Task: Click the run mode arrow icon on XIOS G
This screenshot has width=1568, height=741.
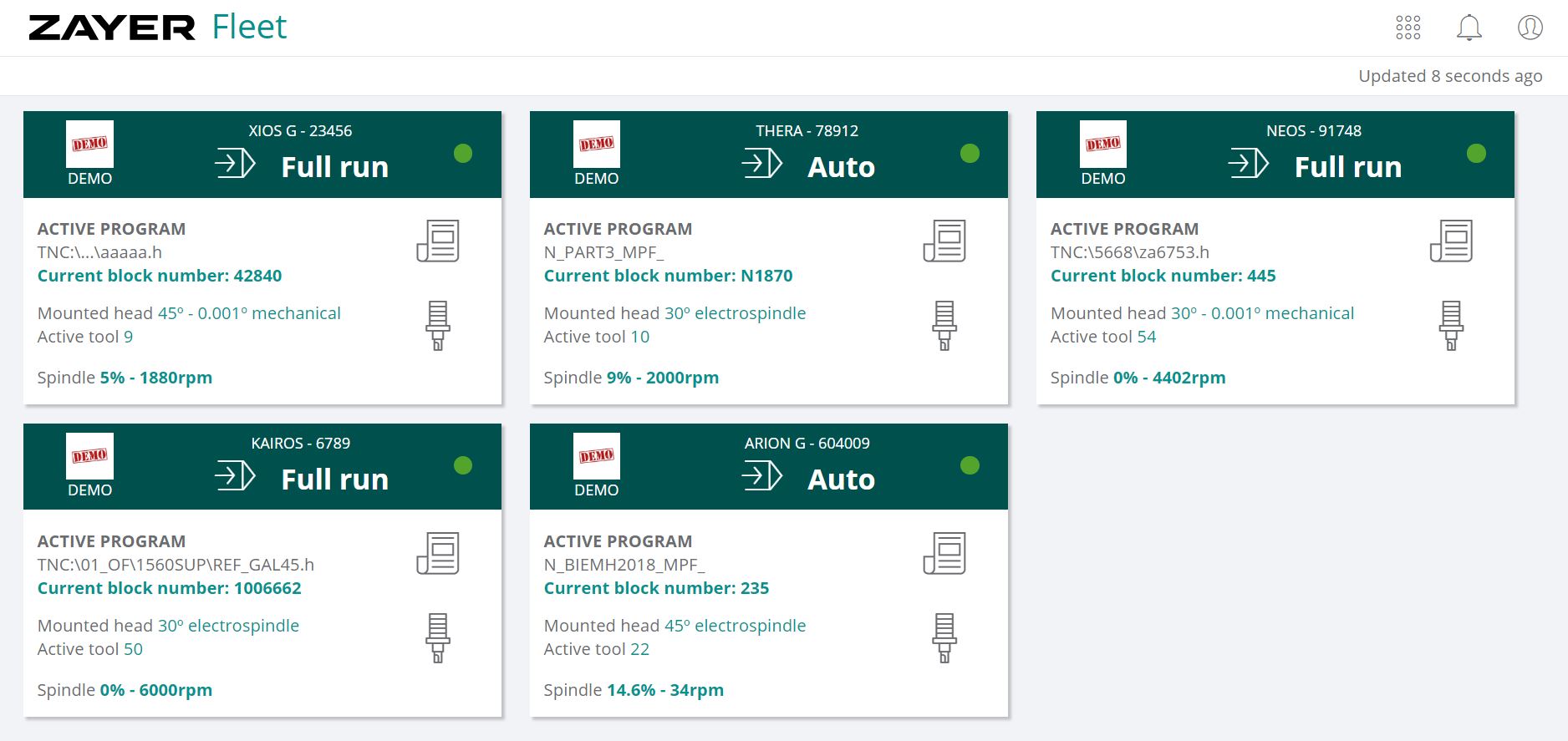Action: 235,164
